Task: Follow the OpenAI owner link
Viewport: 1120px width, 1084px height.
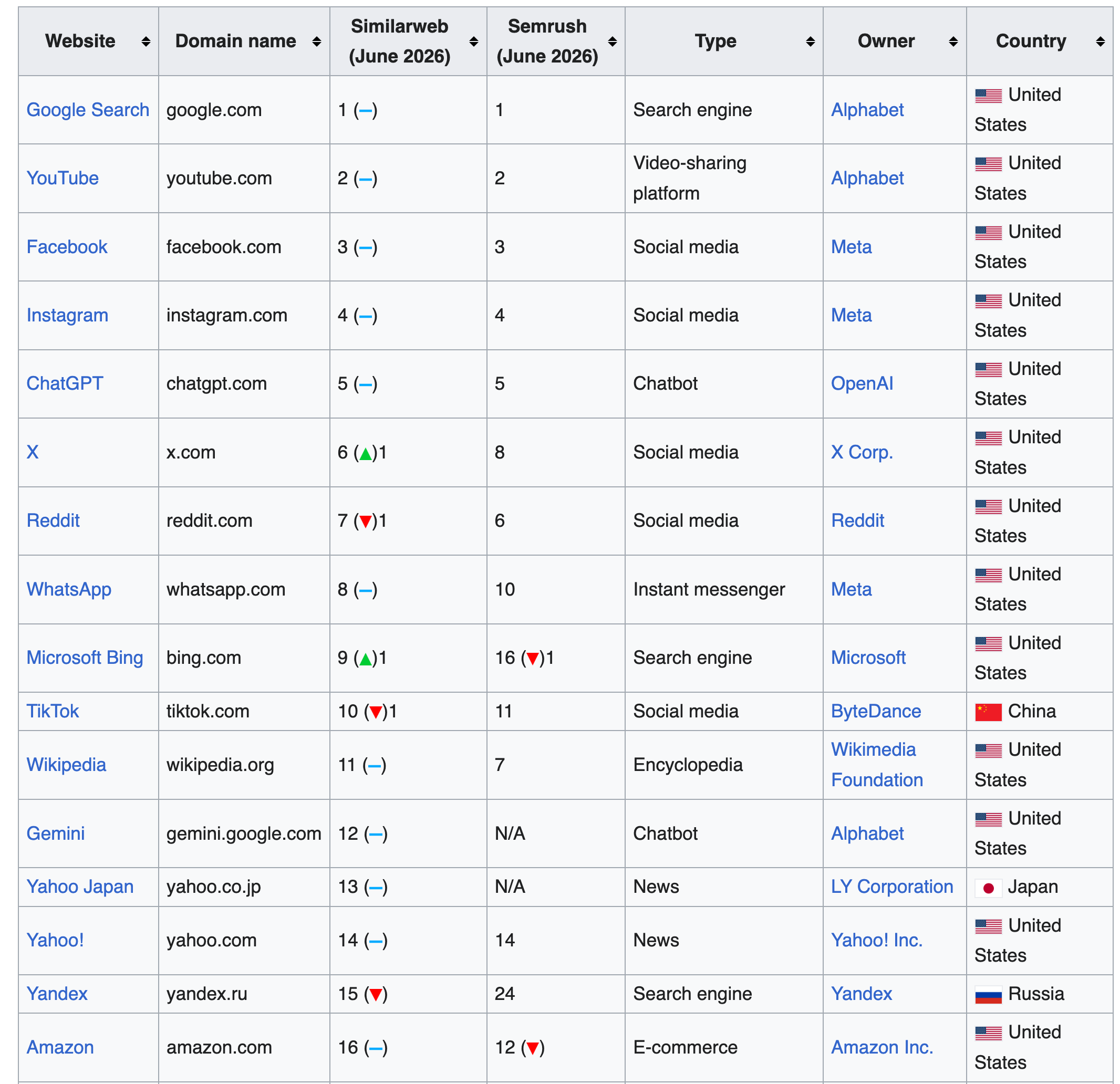Action: click(862, 383)
